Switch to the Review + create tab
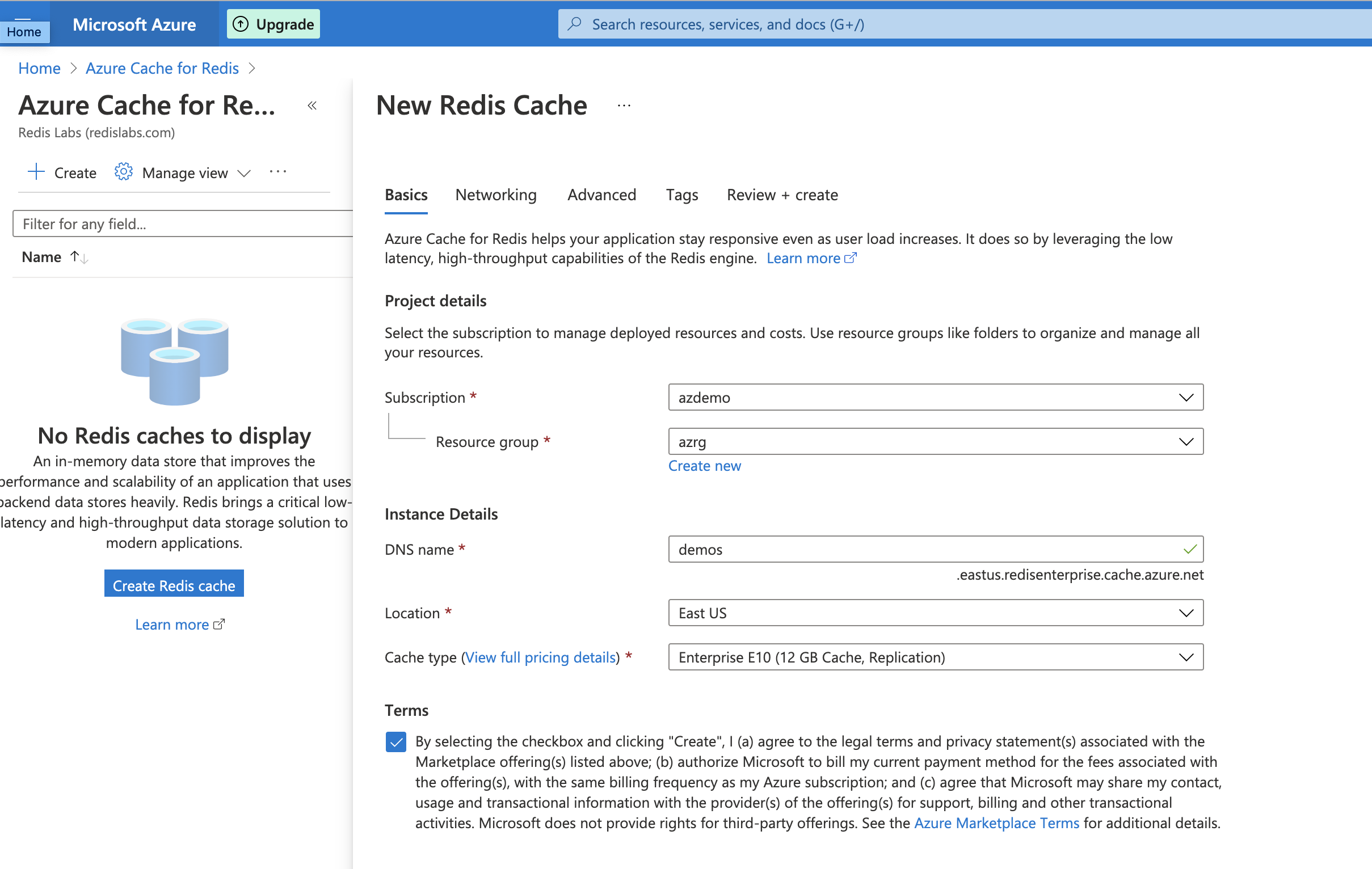 pos(782,195)
